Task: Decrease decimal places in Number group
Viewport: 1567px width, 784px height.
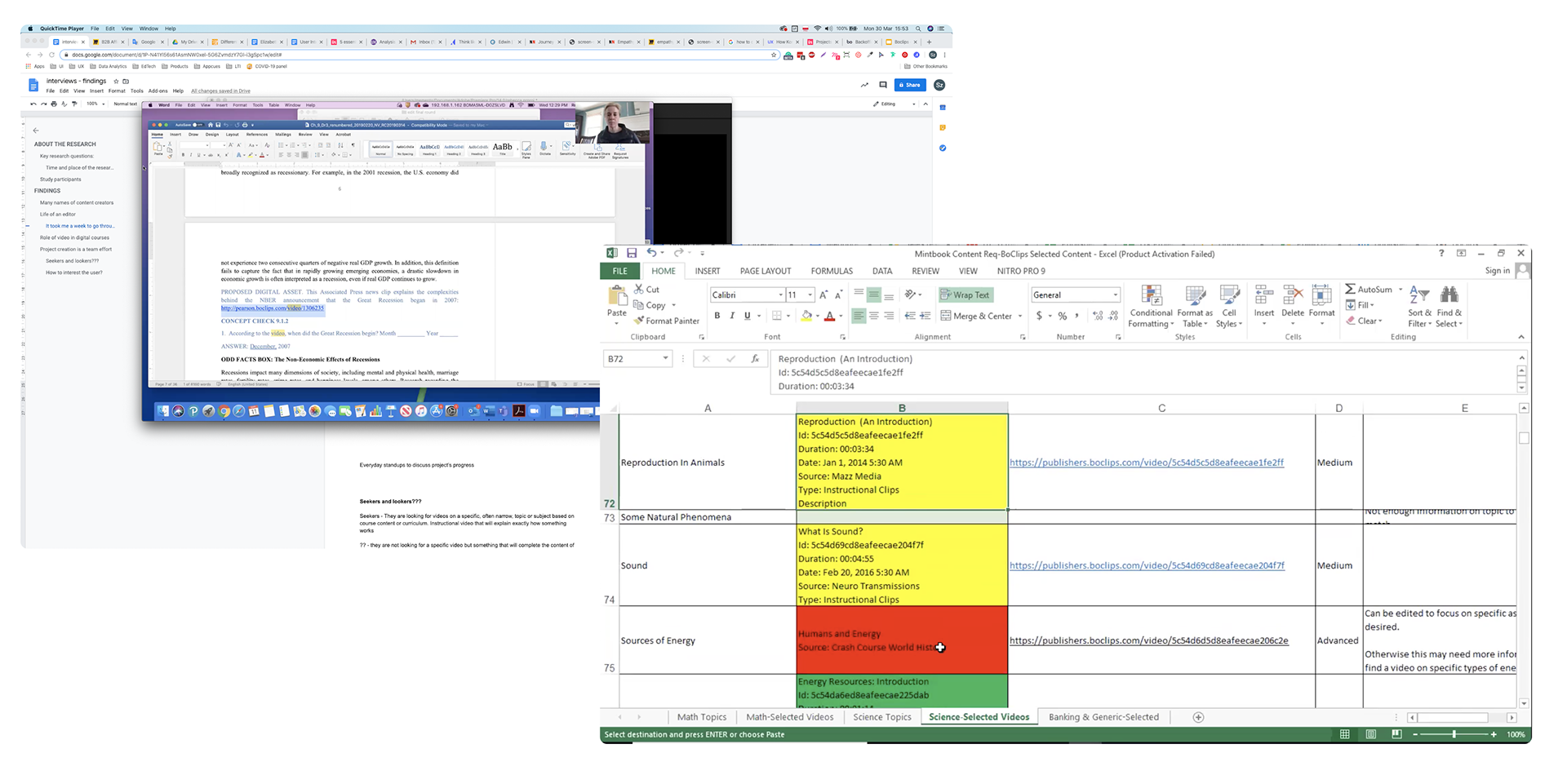Action: [1113, 316]
